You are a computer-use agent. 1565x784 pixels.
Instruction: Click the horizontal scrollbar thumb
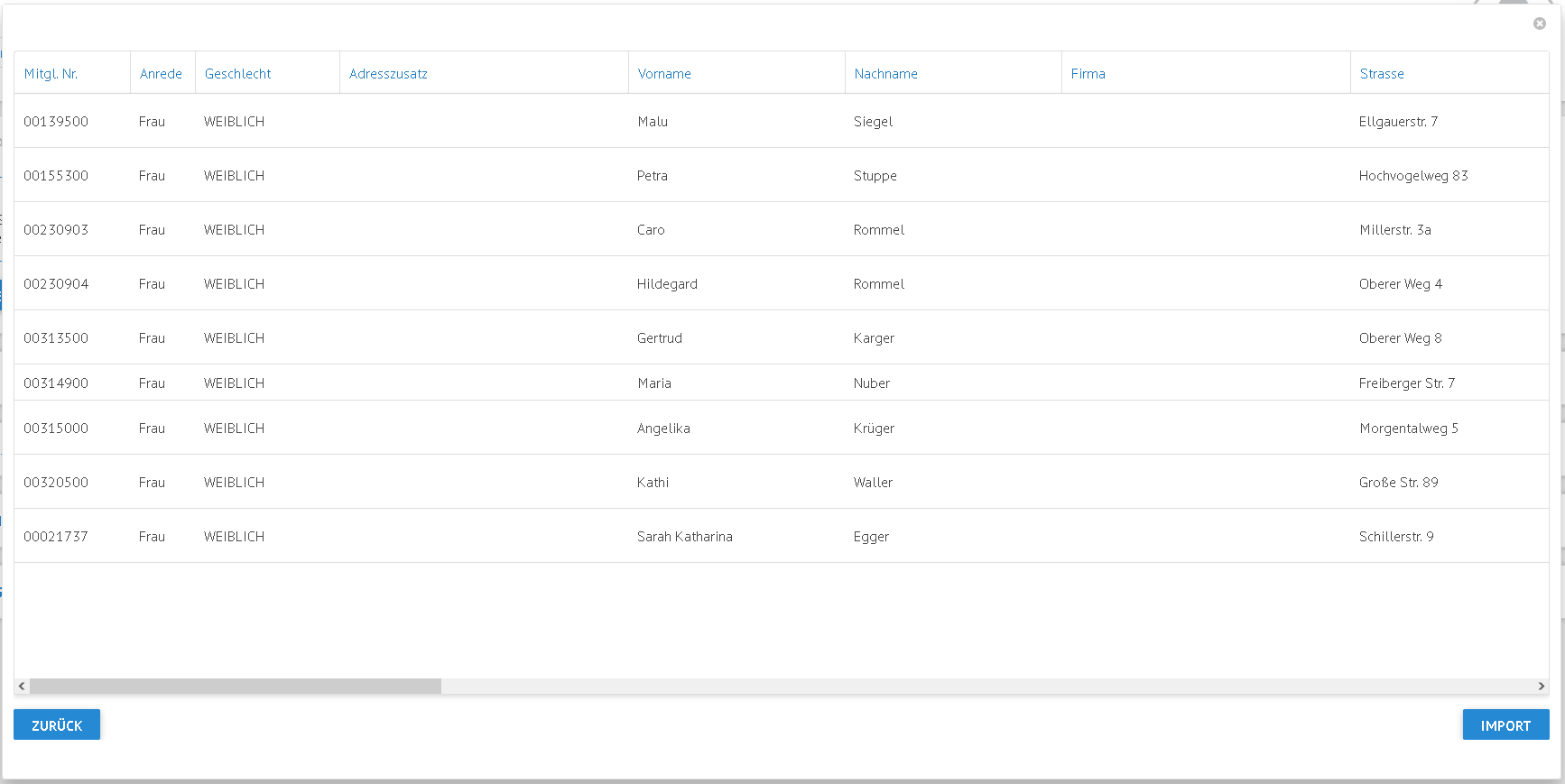(235, 687)
